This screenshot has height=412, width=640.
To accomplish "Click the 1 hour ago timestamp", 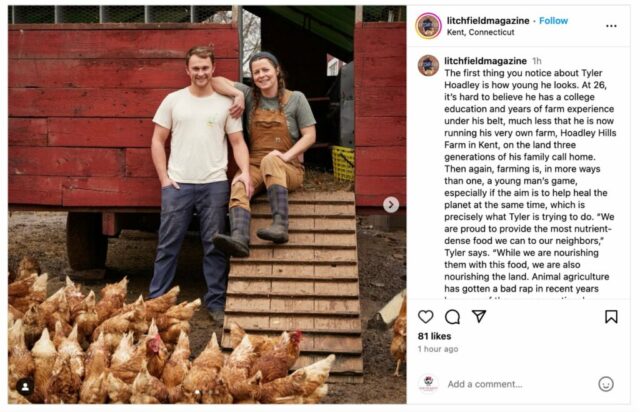I will (438, 349).
